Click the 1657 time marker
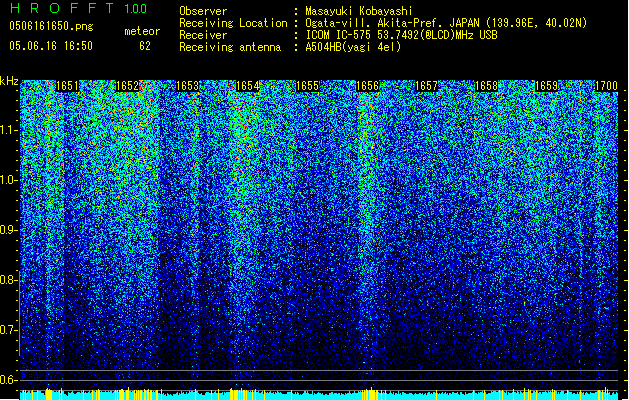 pyautogui.click(x=426, y=86)
